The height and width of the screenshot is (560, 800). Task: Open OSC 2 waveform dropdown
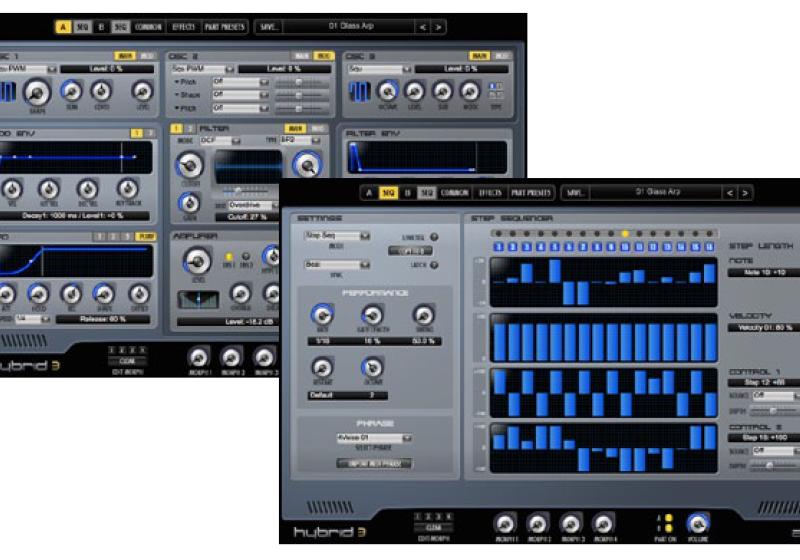[203, 69]
